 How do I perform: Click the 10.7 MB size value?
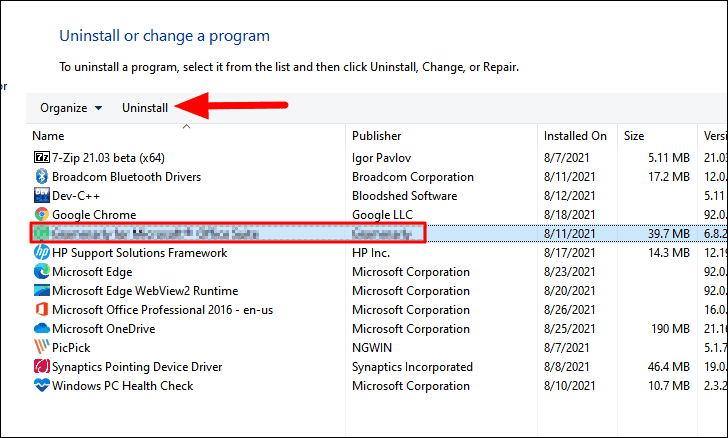click(669, 386)
